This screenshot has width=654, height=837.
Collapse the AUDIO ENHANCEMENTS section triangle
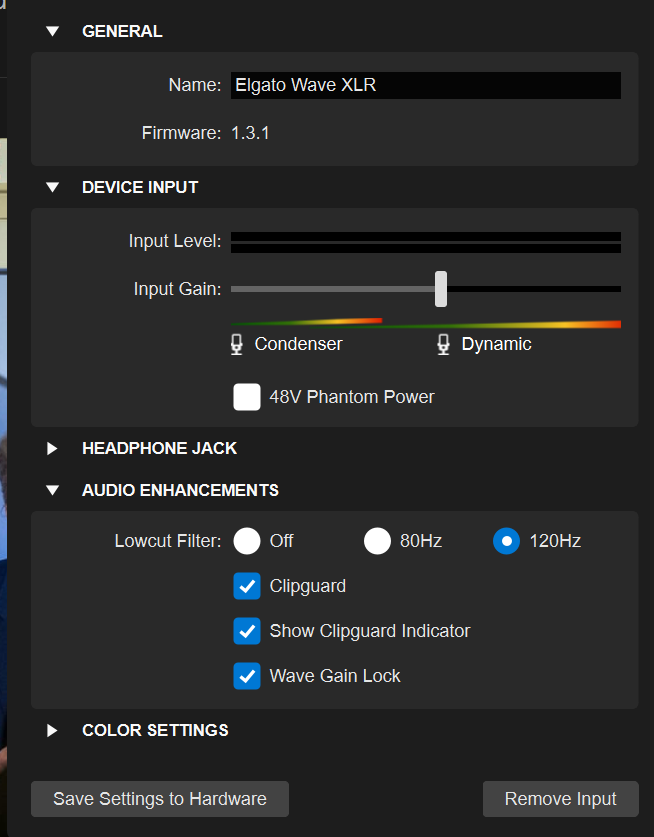point(52,490)
